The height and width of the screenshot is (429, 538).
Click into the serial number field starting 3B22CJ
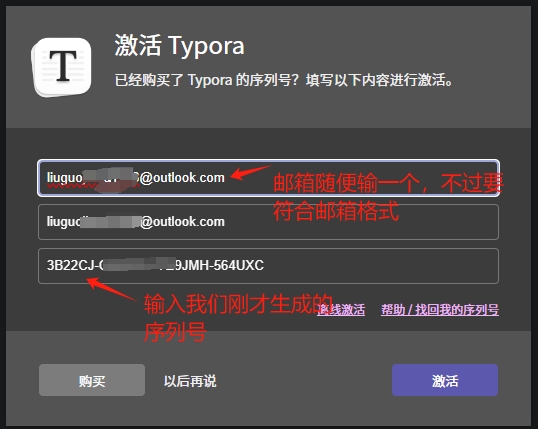click(268, 266)
